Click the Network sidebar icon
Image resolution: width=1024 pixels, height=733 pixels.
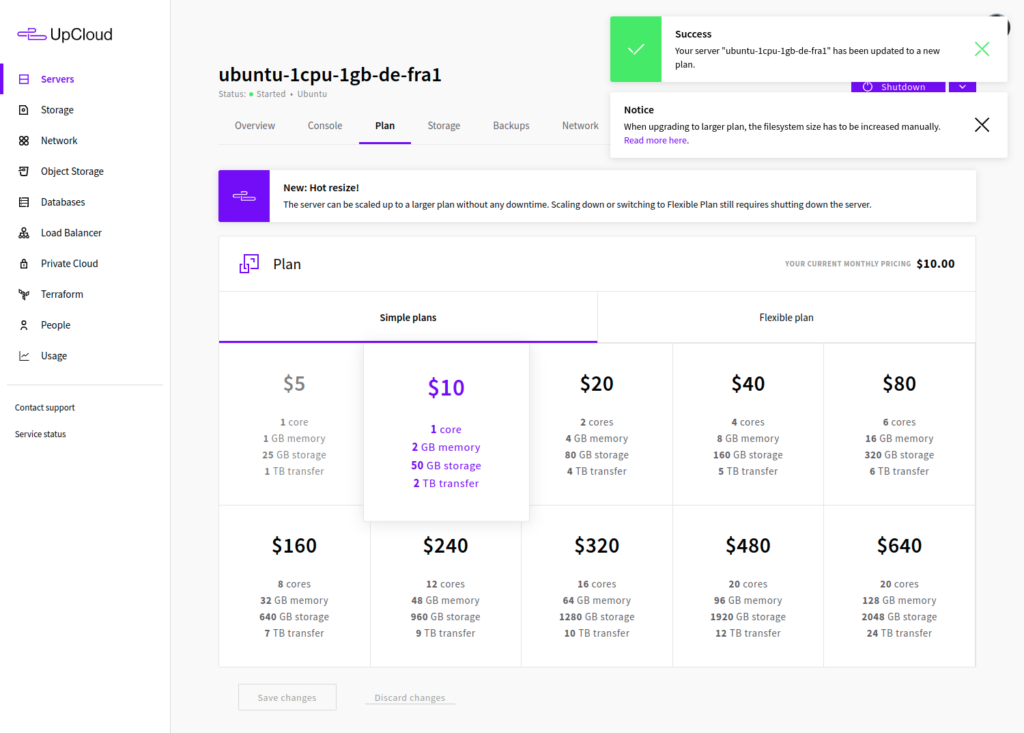click(x=24, y=141)
